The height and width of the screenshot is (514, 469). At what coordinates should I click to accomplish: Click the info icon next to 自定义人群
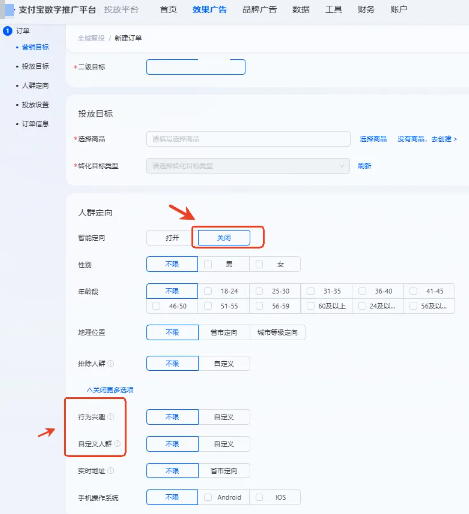pyautogui.click(x=117, y=444)
